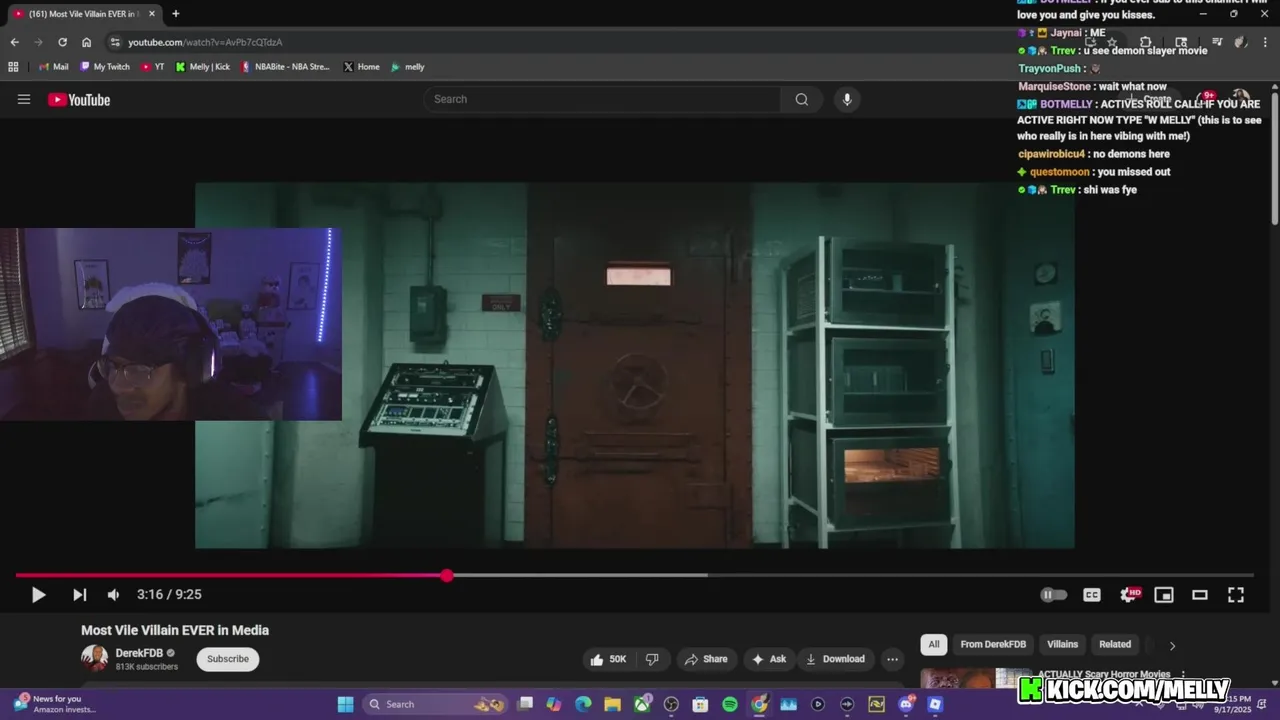Screen dimensions: 1280x720
Task: Open the My Twitch bookmark
Action: [x=105, y=67]
